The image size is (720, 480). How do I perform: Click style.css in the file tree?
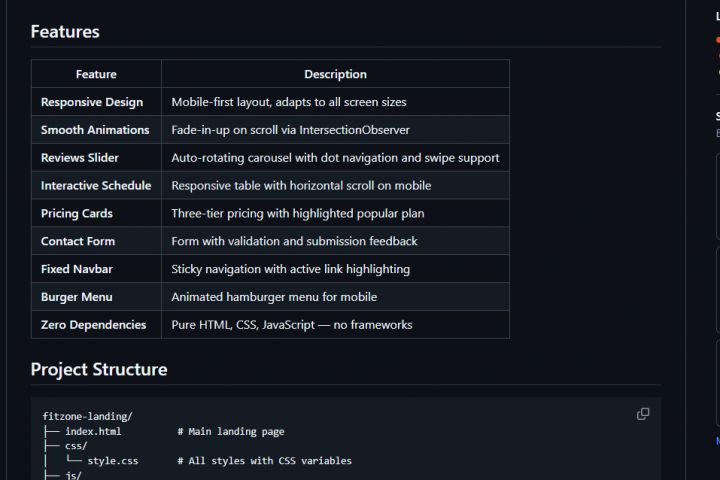pos(112,461)
